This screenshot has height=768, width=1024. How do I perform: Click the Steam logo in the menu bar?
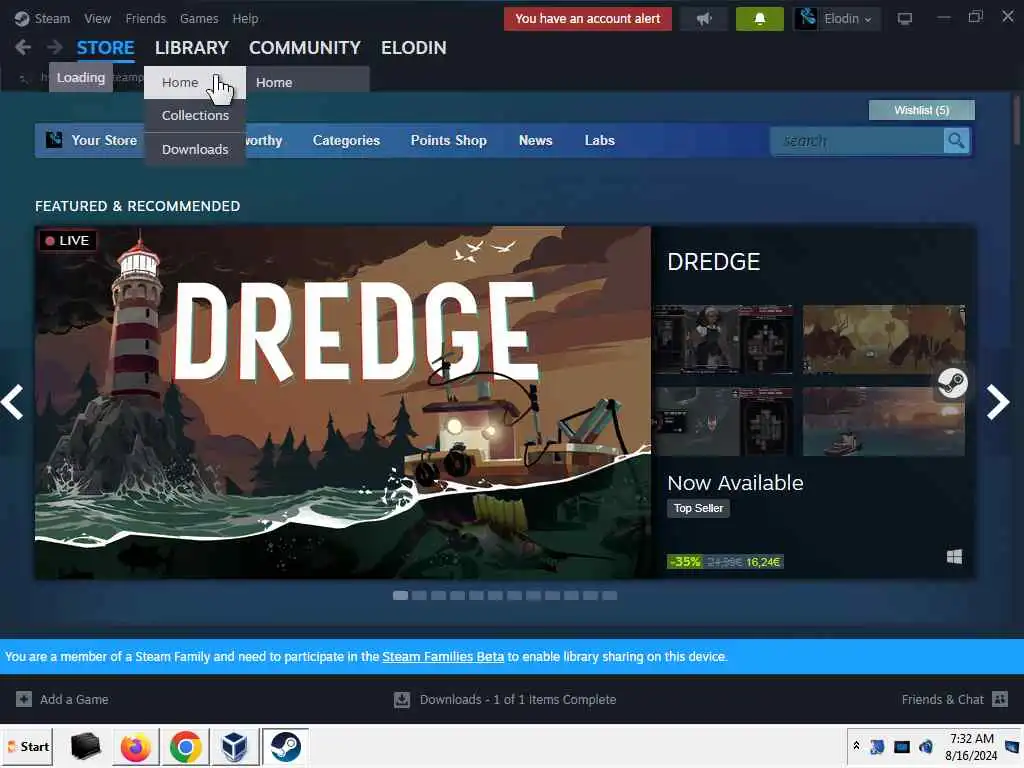coord(22,18)
